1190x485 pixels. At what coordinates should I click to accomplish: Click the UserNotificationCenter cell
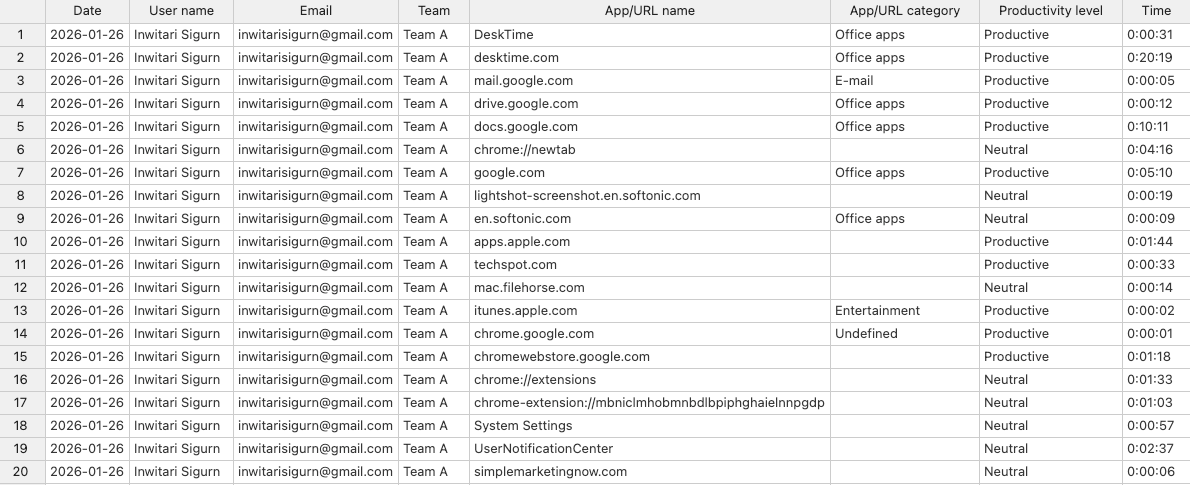pos(650,449)
